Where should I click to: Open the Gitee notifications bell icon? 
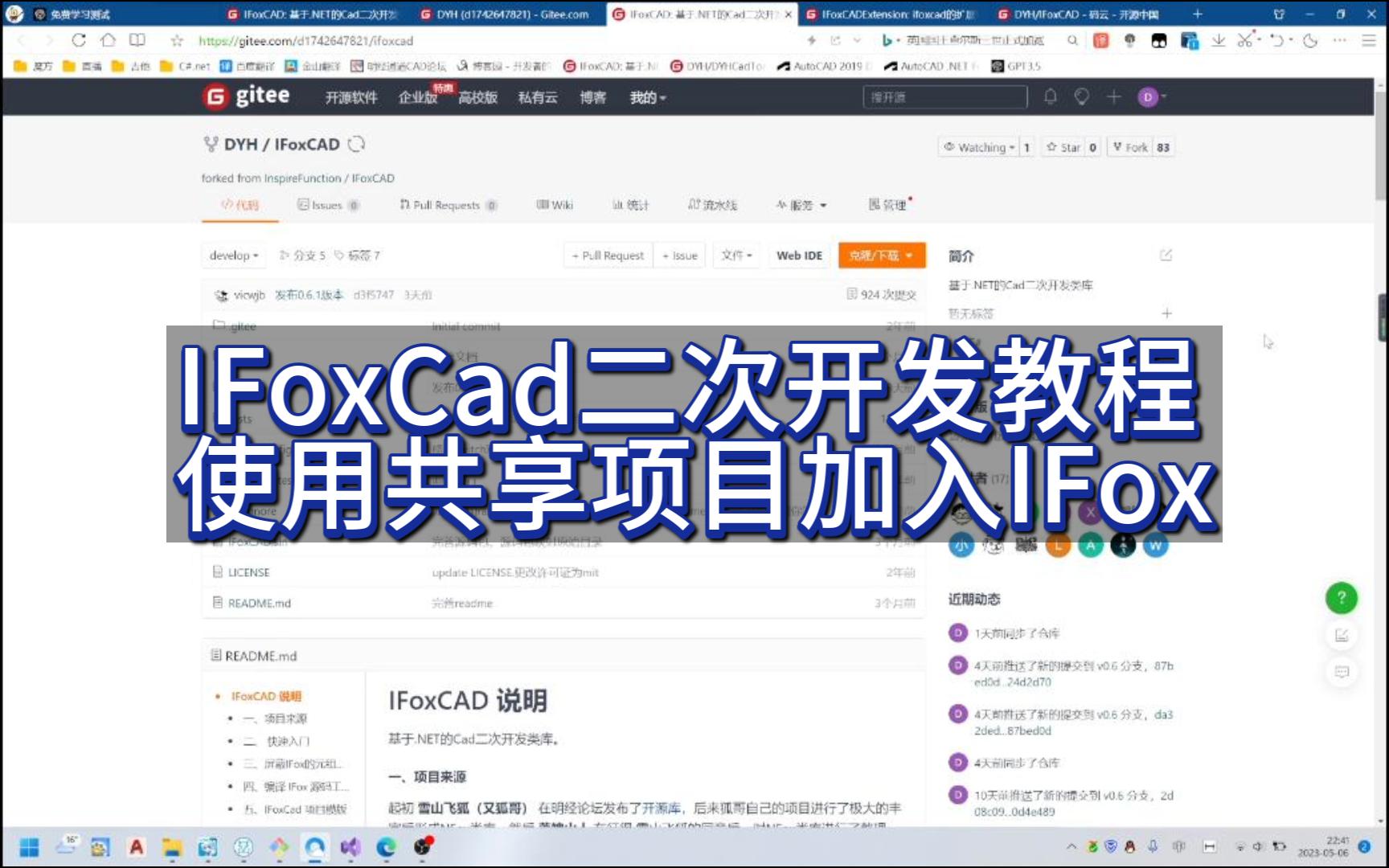coord(1050,97)
